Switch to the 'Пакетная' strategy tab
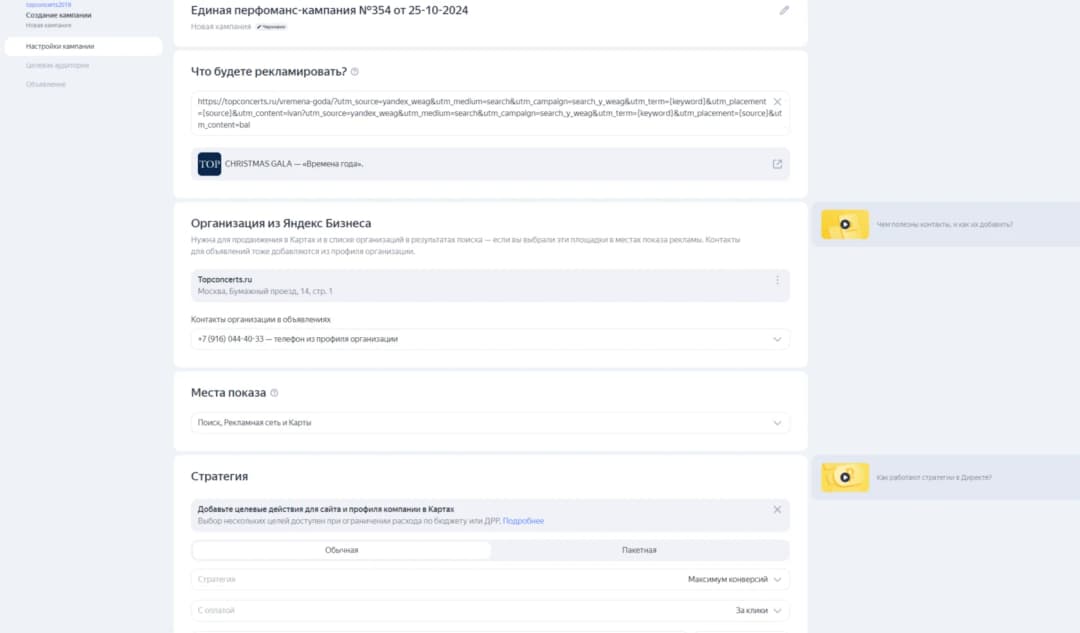 pos(639,550)
